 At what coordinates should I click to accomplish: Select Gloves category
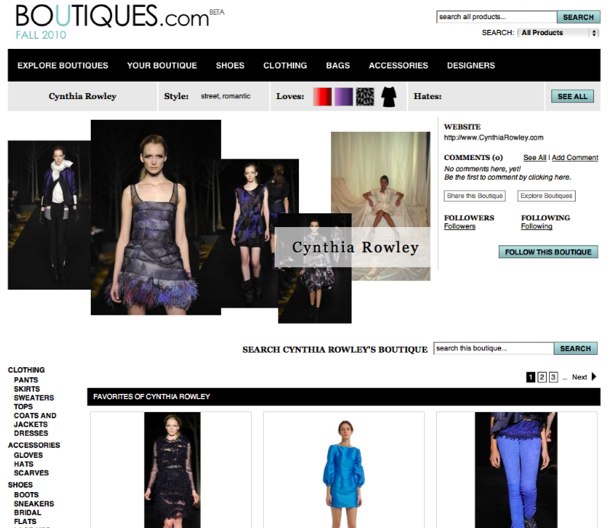(x=28, y=455)
